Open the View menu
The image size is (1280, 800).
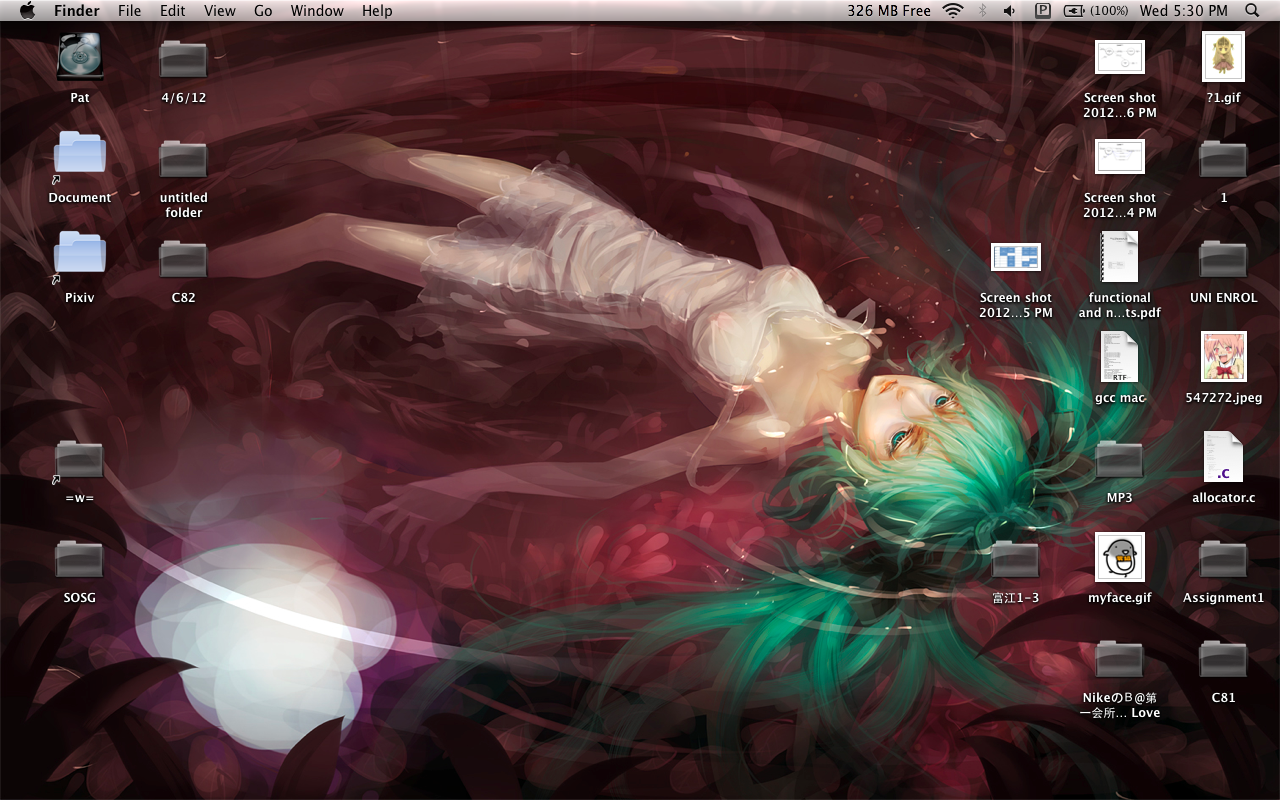(x=219, y=11)
